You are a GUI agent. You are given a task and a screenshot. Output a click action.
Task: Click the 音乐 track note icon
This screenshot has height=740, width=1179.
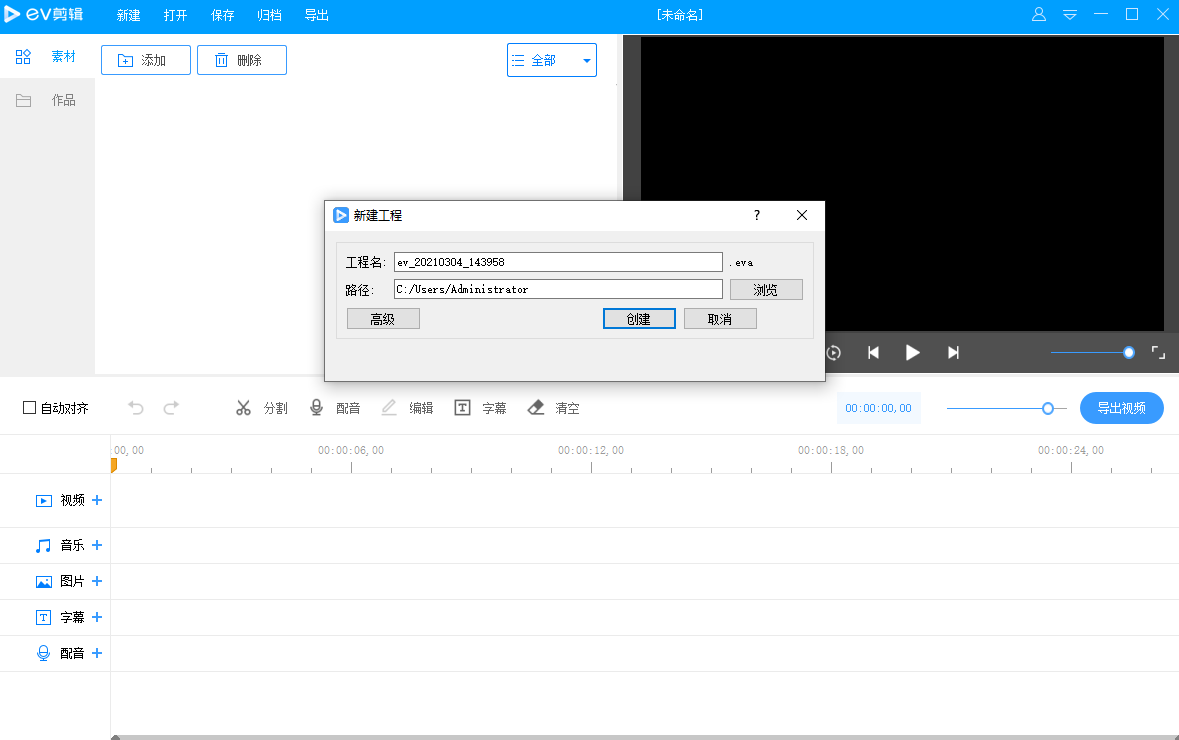click(x=44, y=546)
